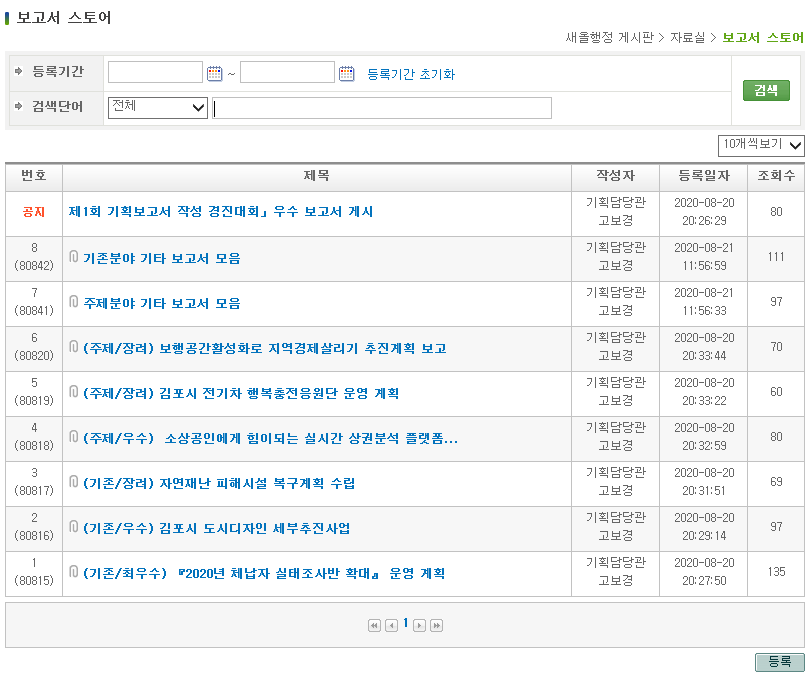Open the 10개씩보기 page size dropdown
Screen dimensions: 810x680
[761, 145]
